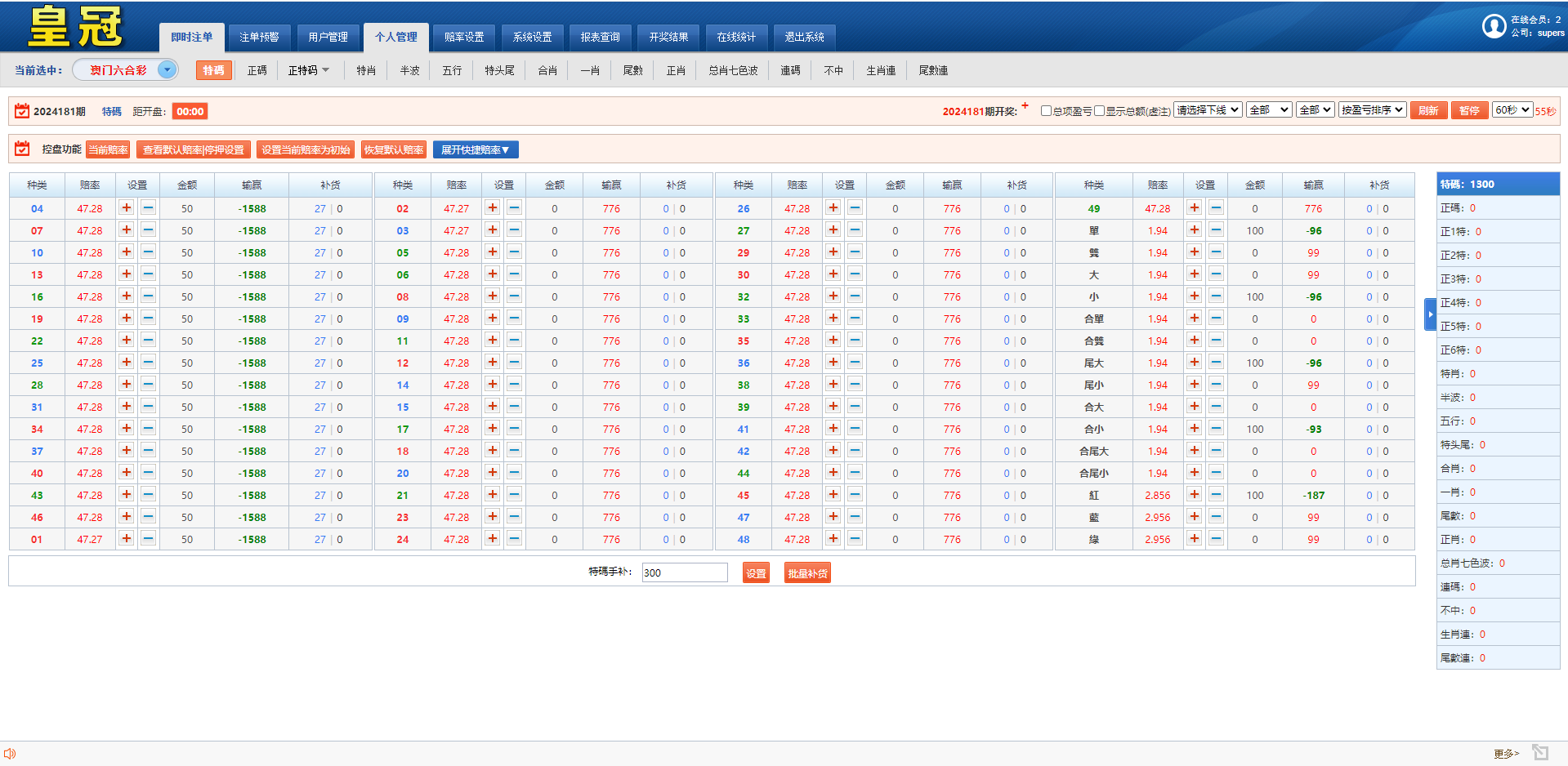Enable the 总项盈亏 checkbox
1568x766 pixels.
click(1046, 111)
